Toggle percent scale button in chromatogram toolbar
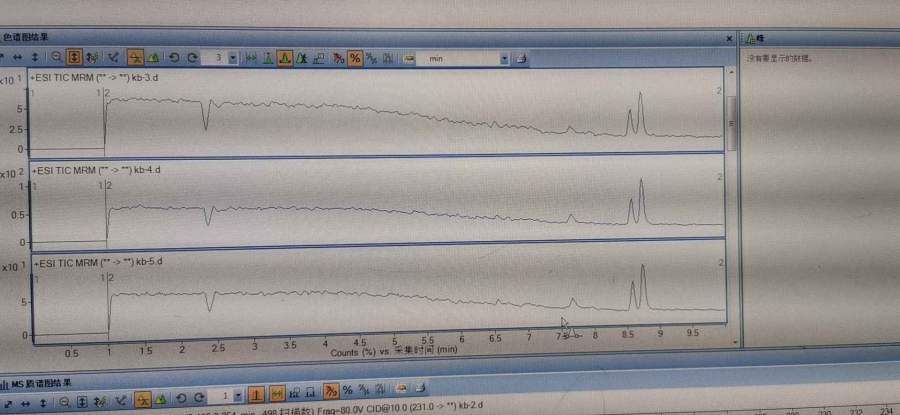 [355, 59]
